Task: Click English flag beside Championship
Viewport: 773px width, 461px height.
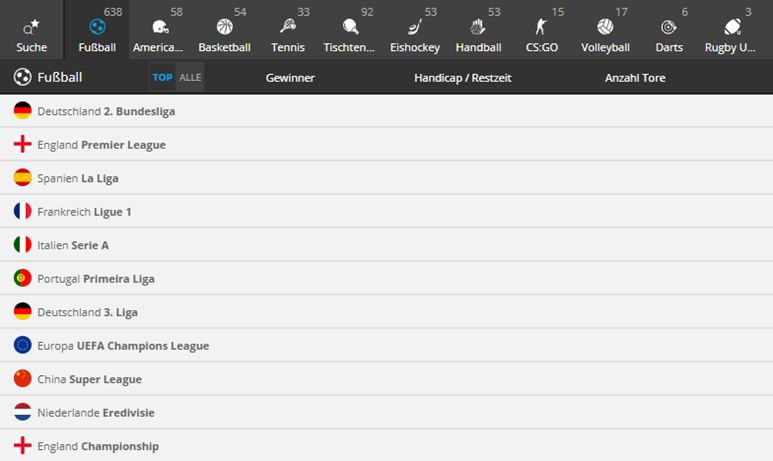Action: click(23, 446)
